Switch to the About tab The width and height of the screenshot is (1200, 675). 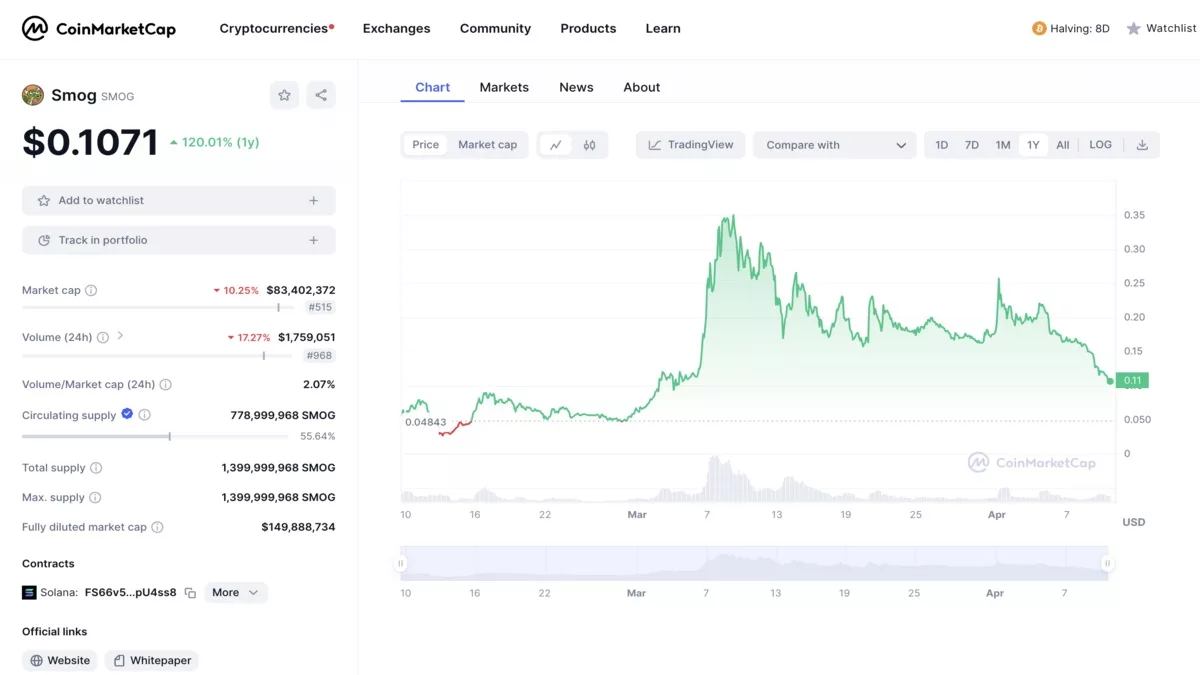point(642,88)
